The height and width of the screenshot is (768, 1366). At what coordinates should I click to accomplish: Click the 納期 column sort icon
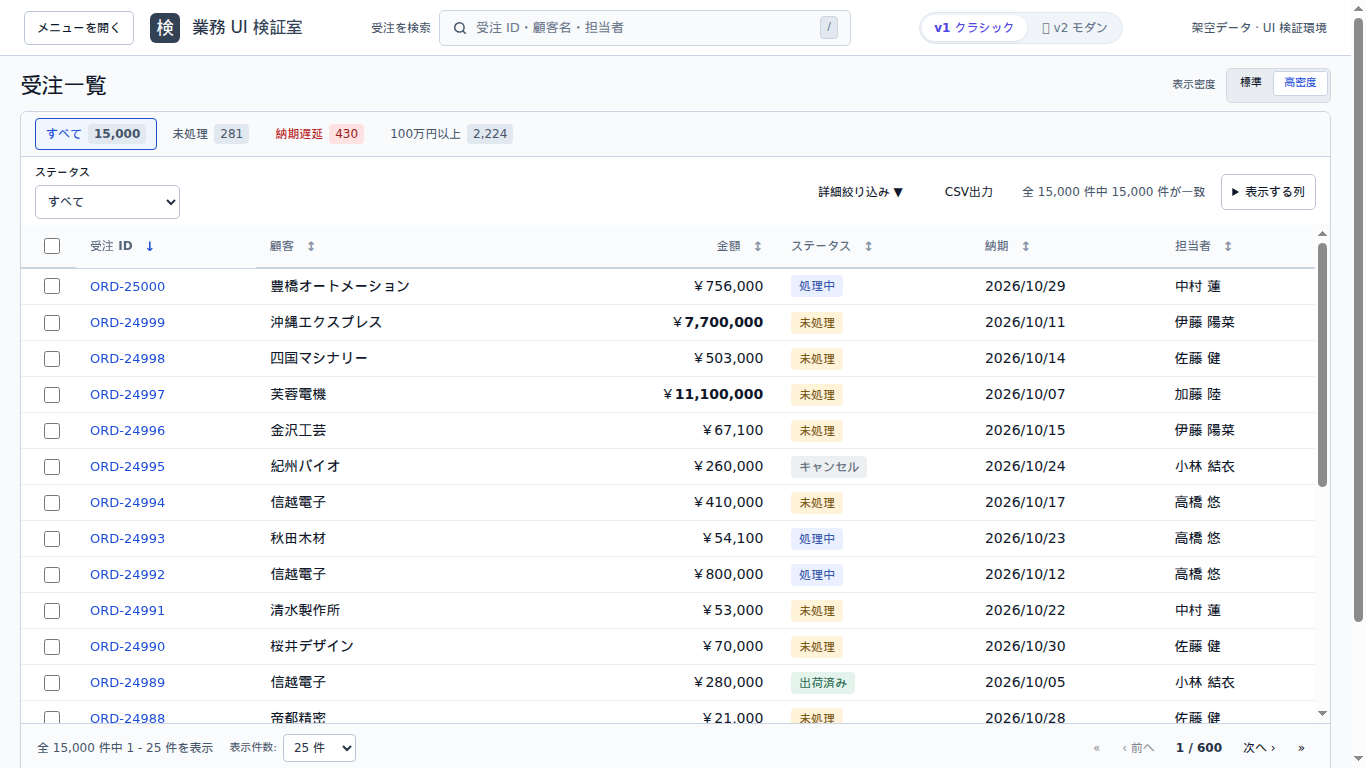(1025, 246)
